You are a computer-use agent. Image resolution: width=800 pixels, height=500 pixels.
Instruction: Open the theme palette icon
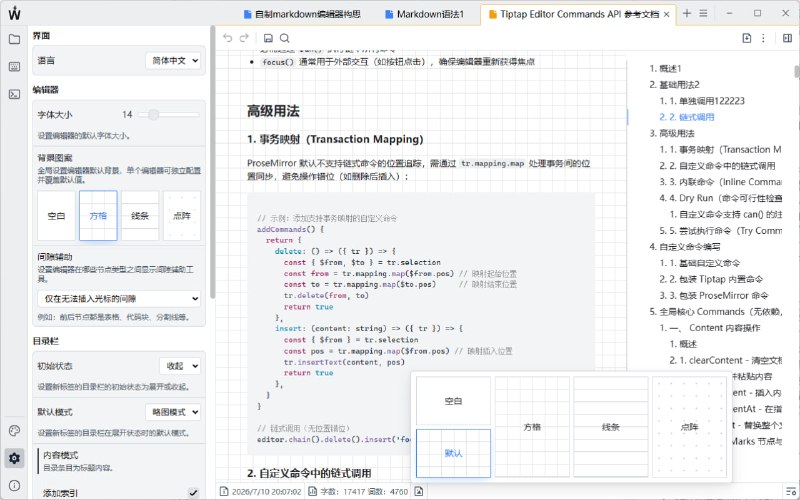[x=14, y=431]
